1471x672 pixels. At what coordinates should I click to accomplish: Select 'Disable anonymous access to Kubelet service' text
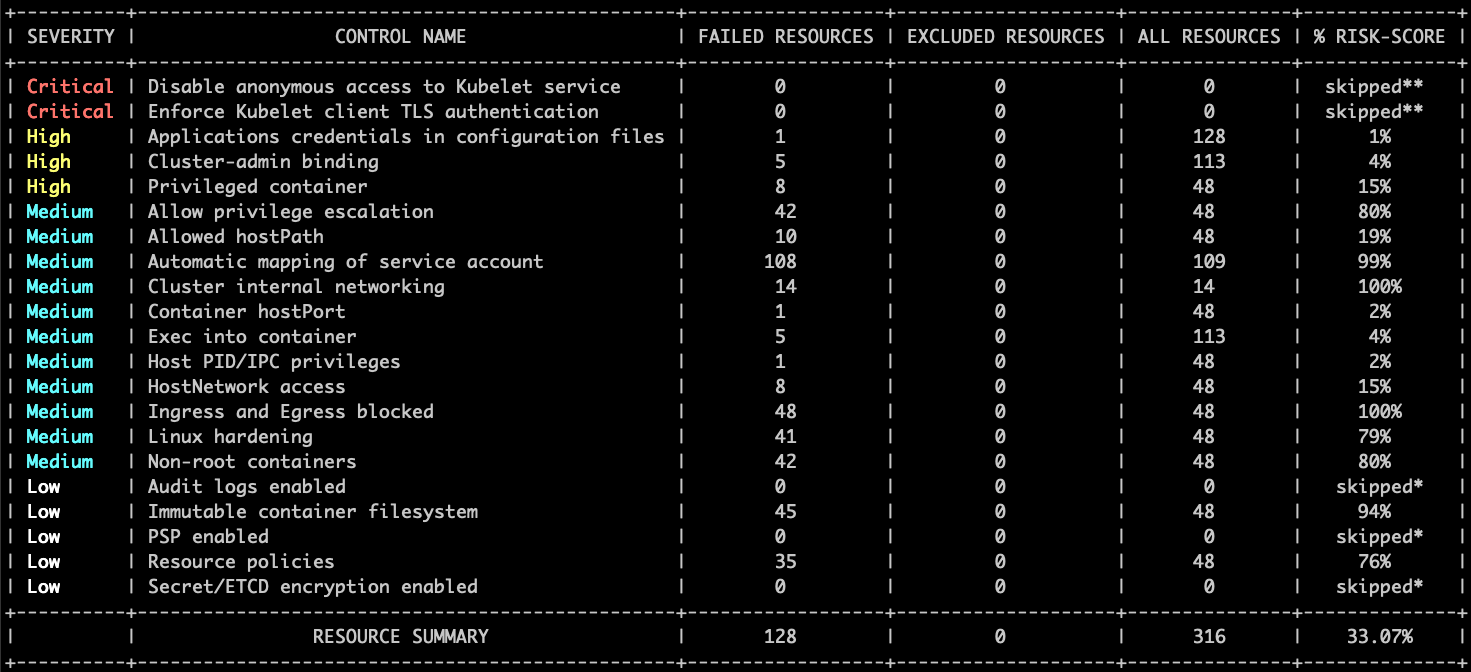384,87
